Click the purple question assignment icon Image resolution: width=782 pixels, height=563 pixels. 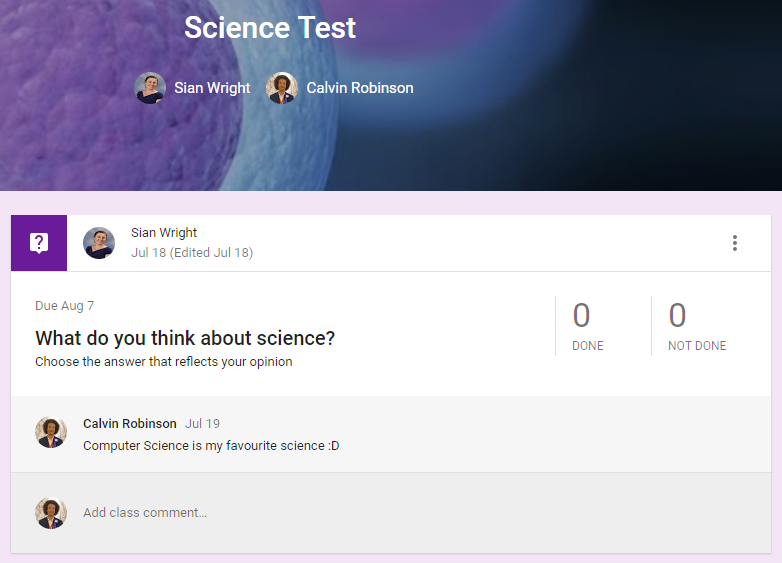(x=39, y=243)
